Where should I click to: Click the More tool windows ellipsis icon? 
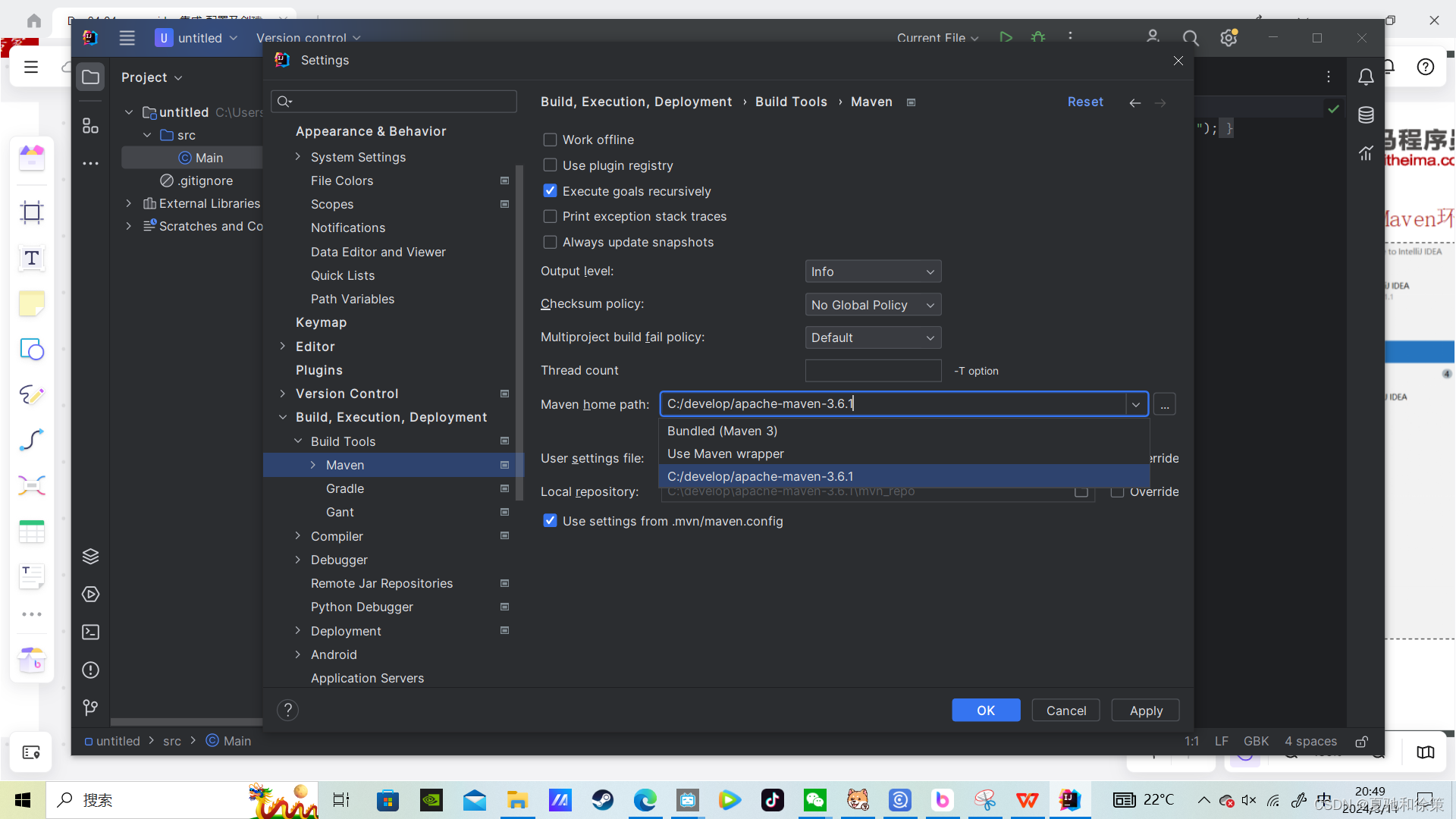(90, 163)
